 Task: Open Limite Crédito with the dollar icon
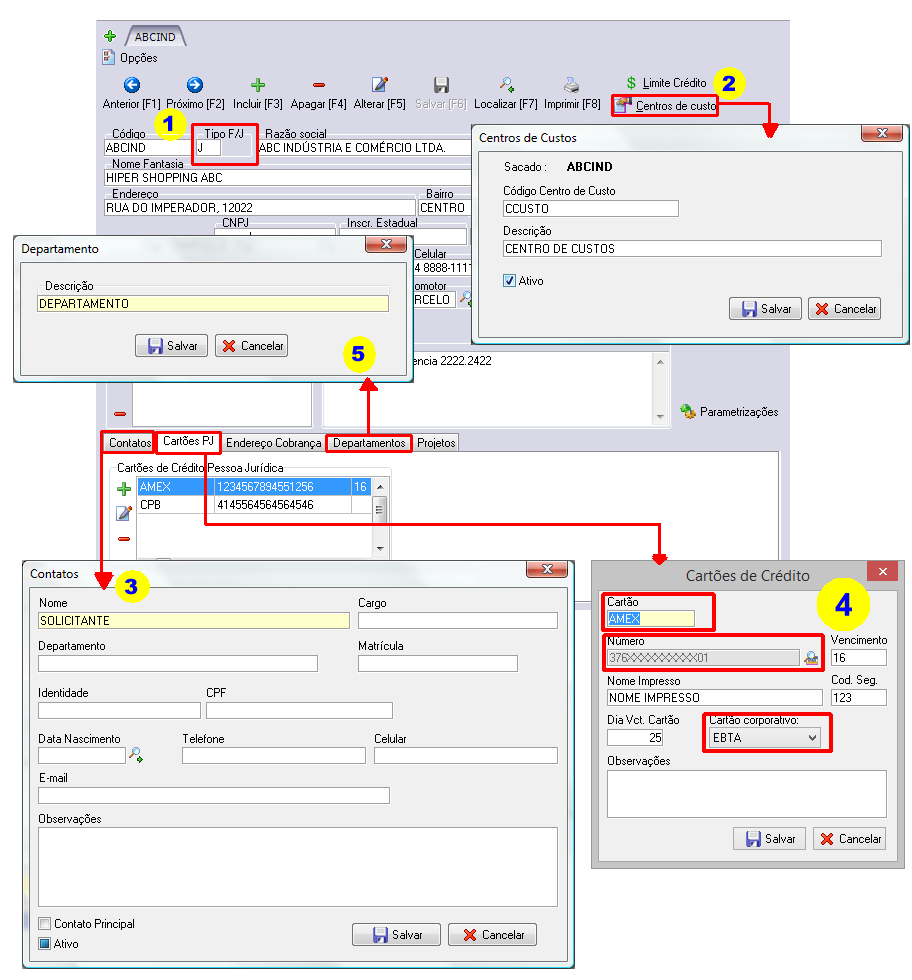coord(666,82)
